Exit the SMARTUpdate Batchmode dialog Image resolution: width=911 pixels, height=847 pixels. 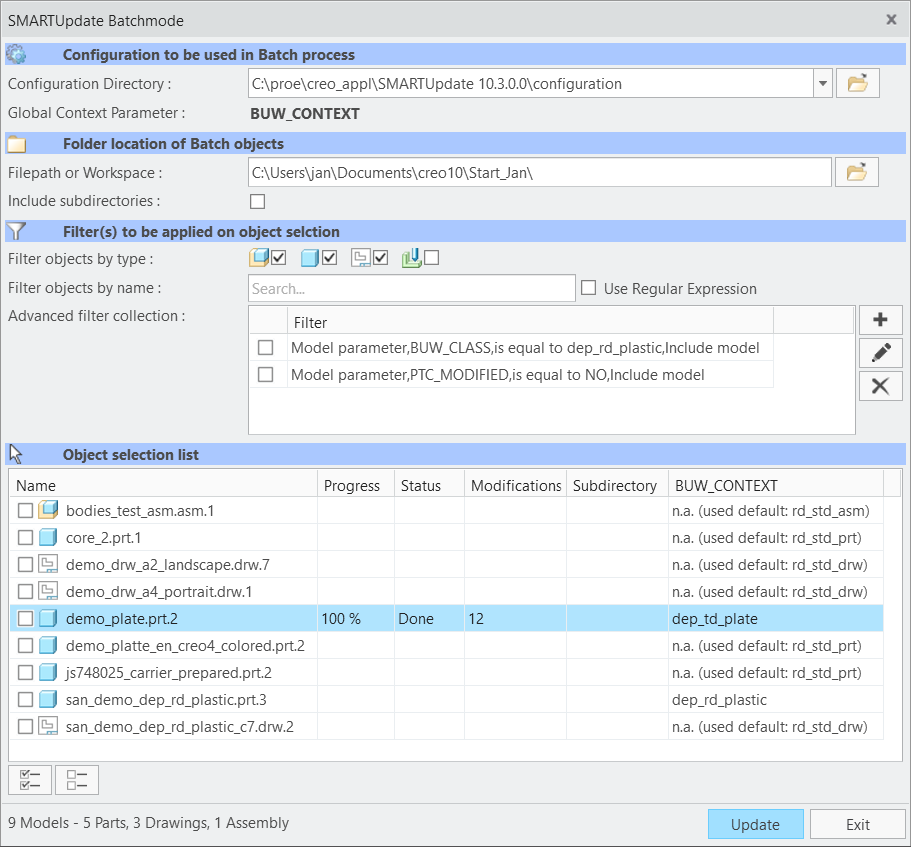[858, 824]
